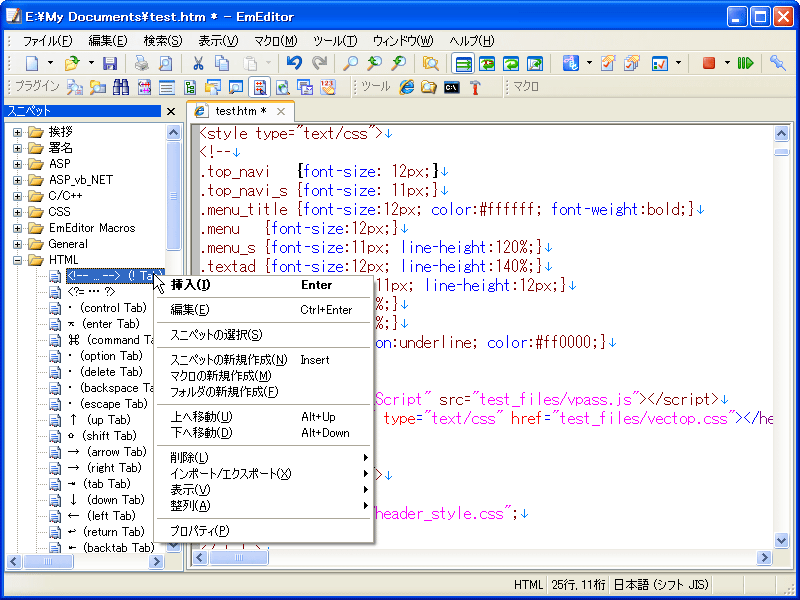Screen dimensions: 800x600
Task: Expand the CSS folder node
Action: [18, 212]
